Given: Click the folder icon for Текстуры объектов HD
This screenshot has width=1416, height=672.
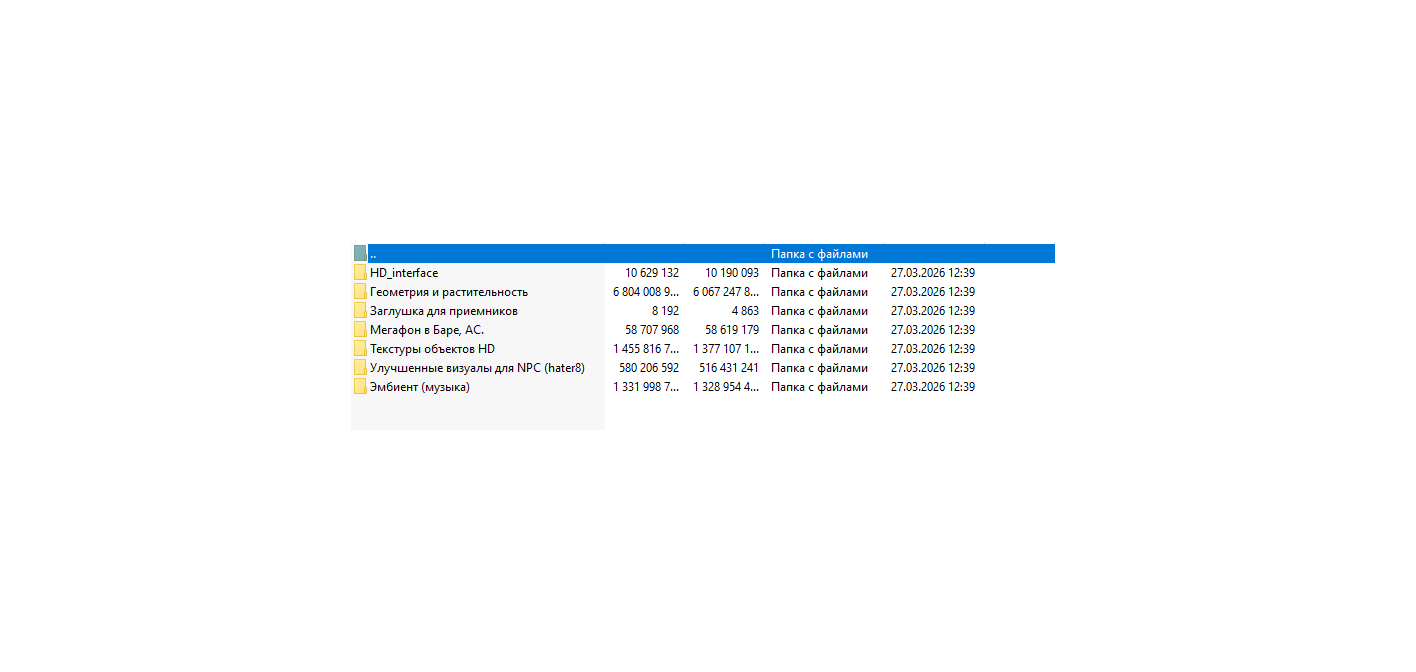Looking at the screenshot, I should pyautogui.click(x=360, y=349).
